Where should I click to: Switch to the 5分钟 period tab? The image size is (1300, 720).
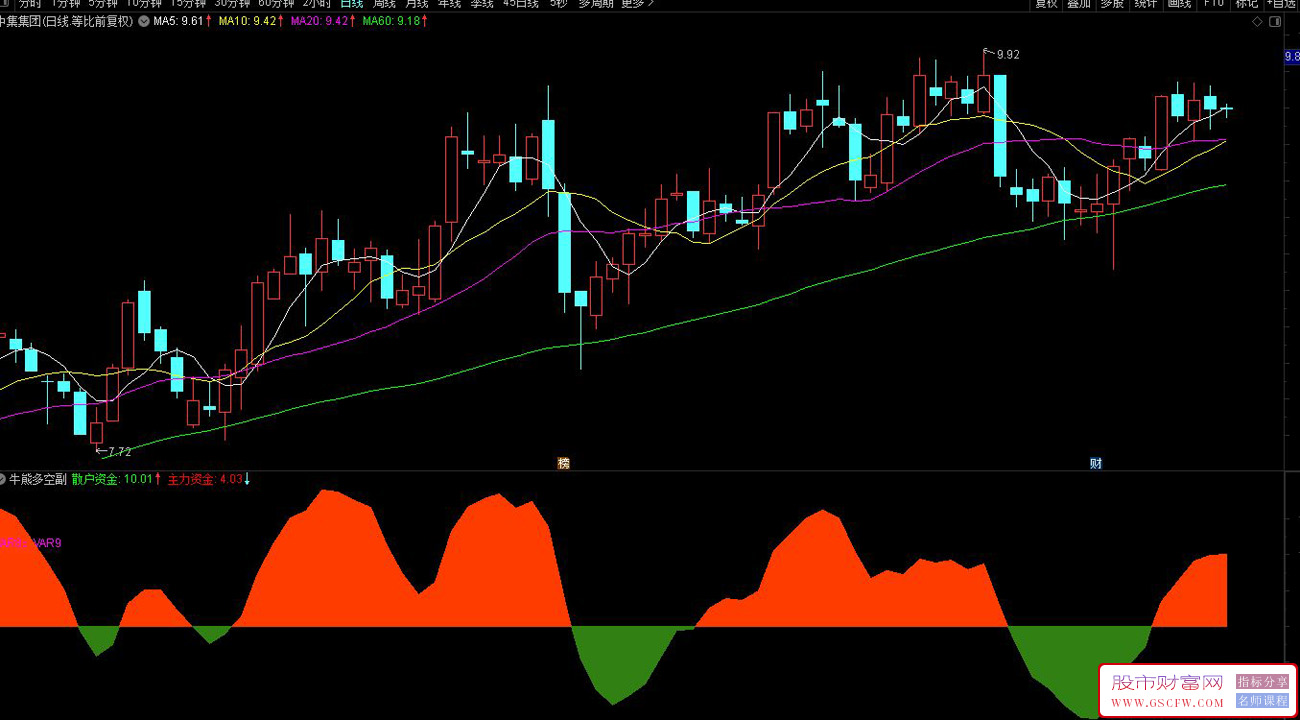102,4
